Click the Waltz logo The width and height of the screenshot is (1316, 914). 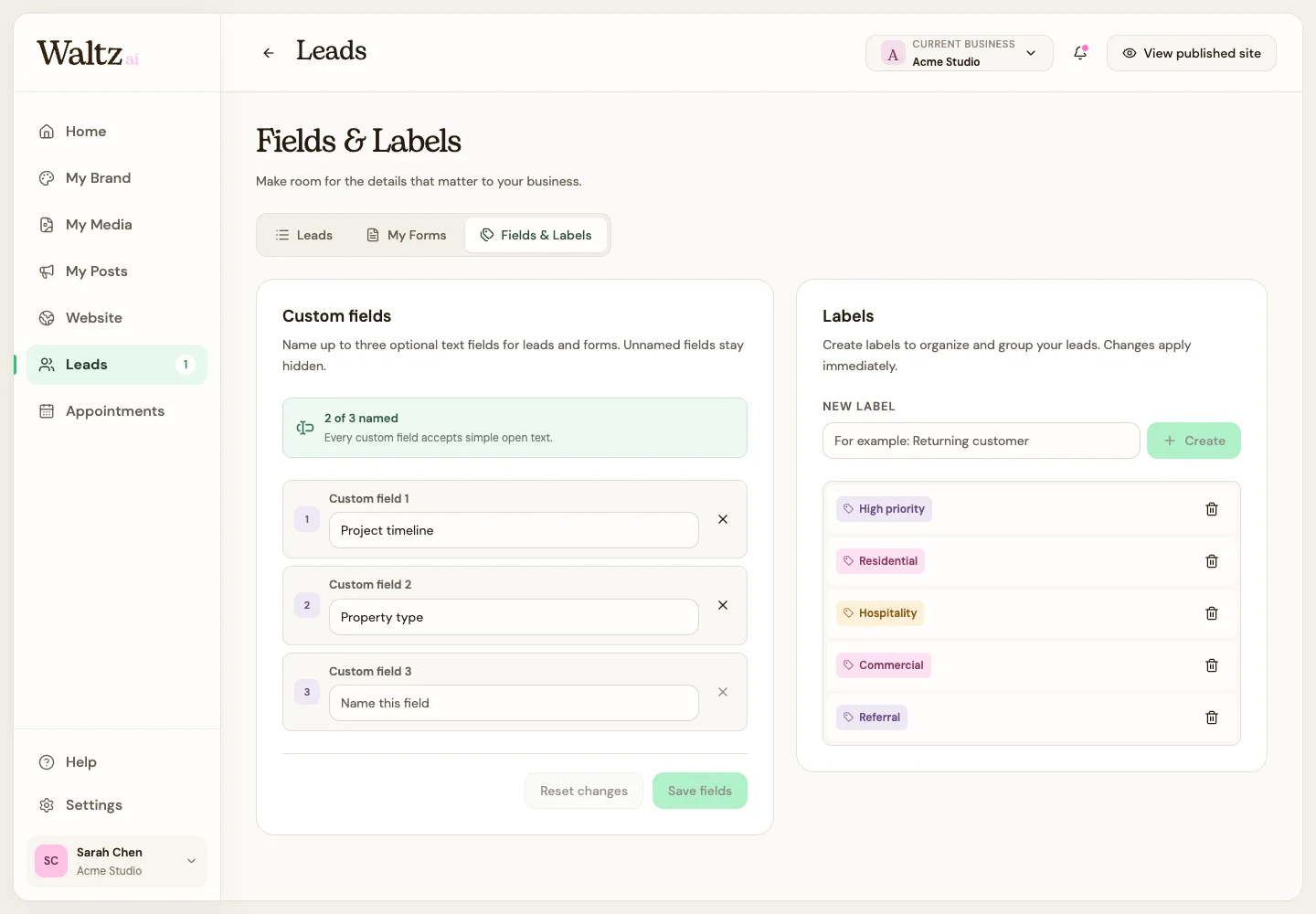[x=88, y=53]
